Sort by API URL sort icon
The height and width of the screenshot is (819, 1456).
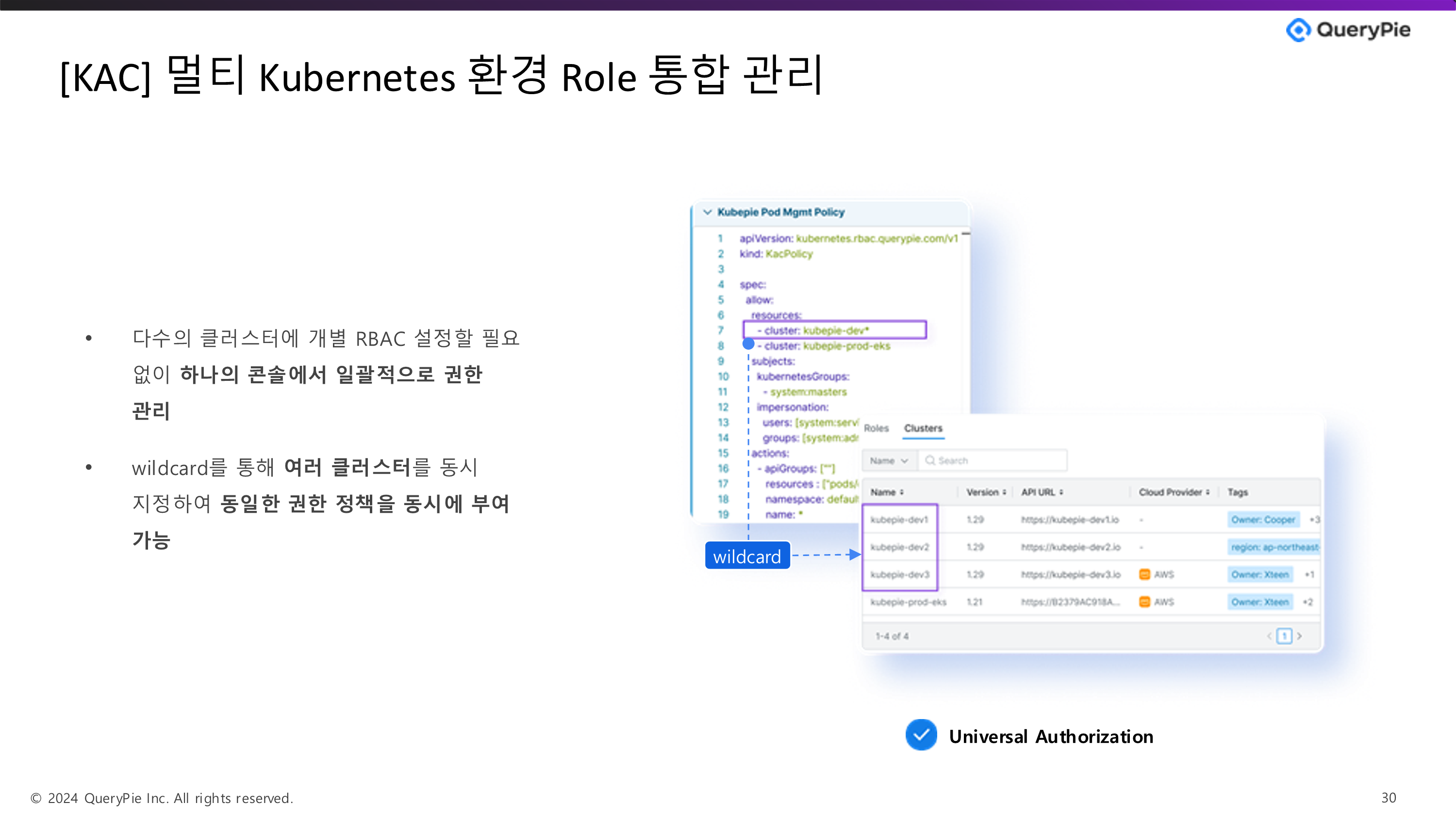pos(1061,492)
